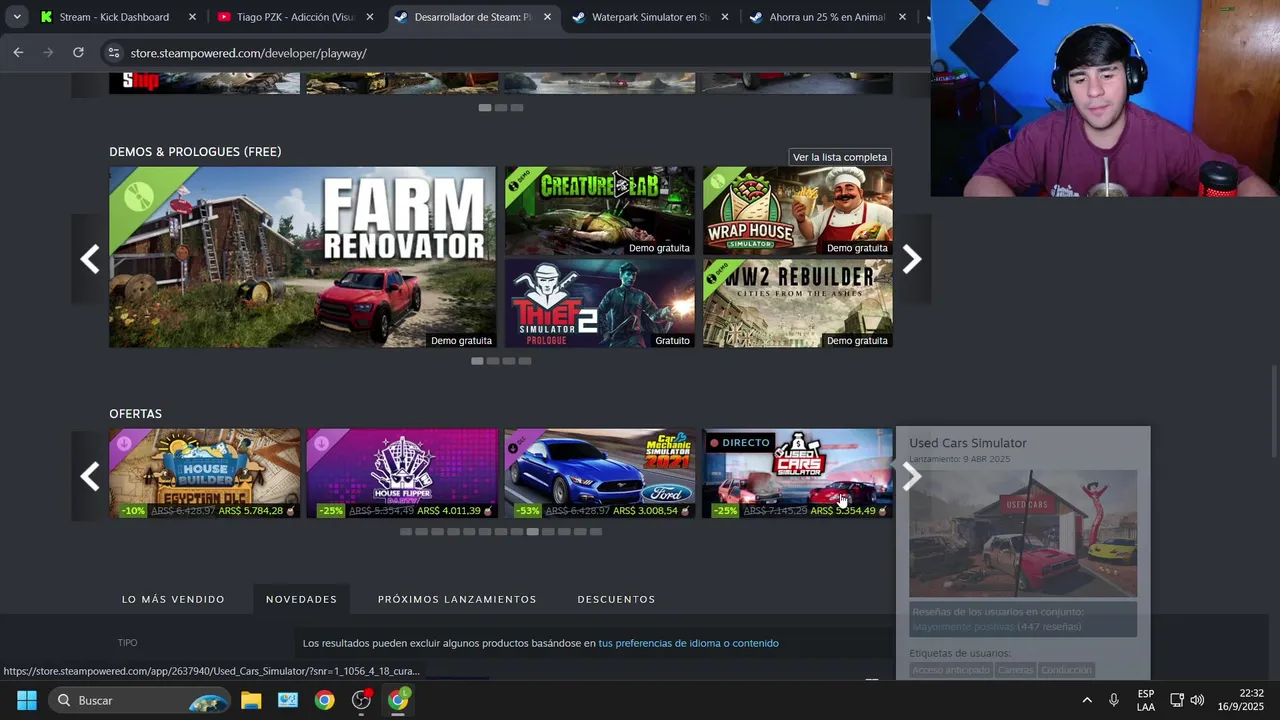Screen dimensions: 1280x720
Task: Select the Novedades tab
Action: 301,599
